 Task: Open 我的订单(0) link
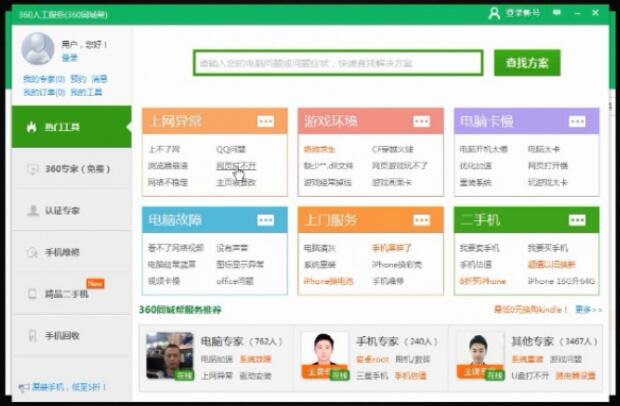pos(44,92)
